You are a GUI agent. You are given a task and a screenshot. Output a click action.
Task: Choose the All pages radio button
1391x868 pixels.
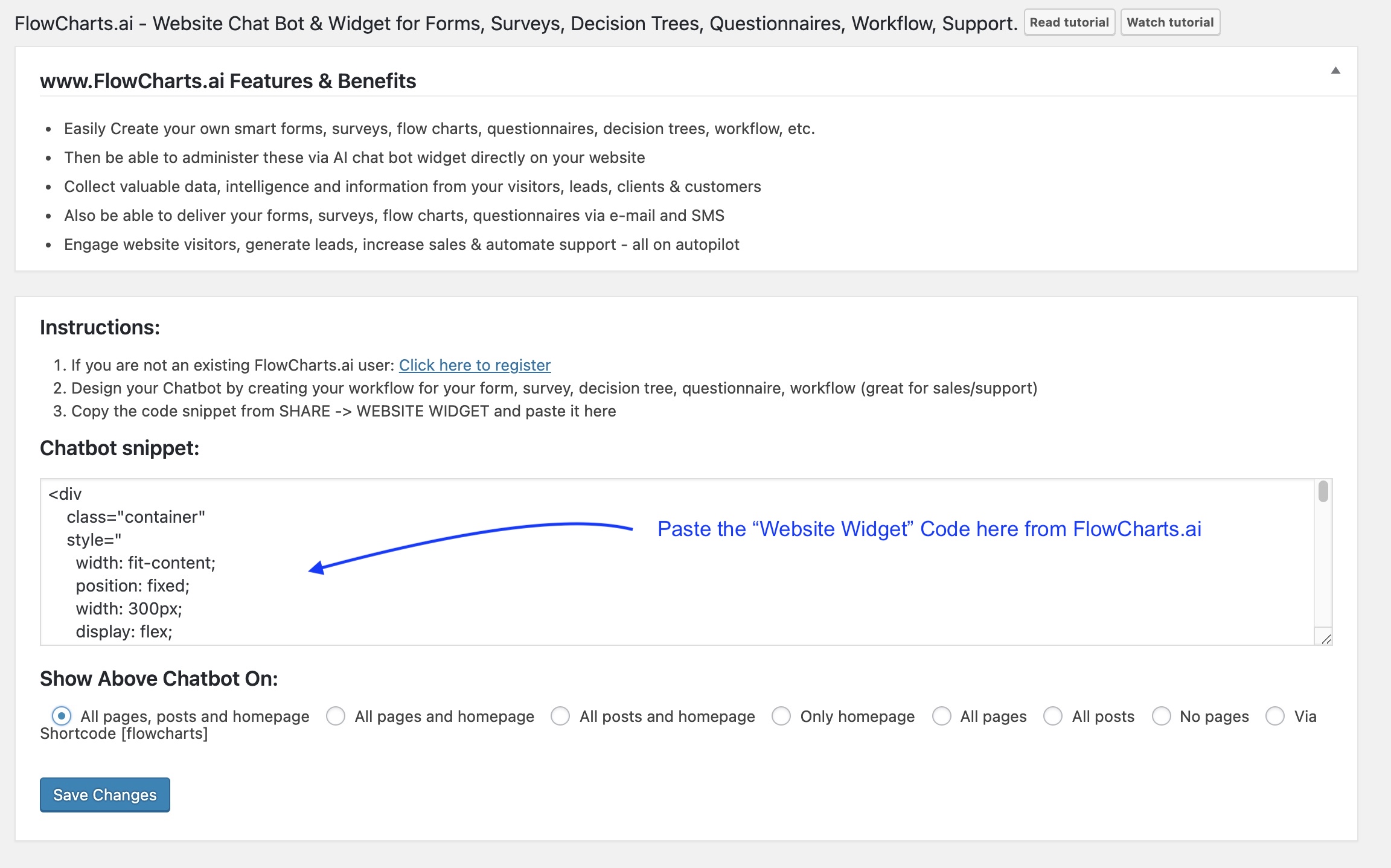tap(942, 716)
